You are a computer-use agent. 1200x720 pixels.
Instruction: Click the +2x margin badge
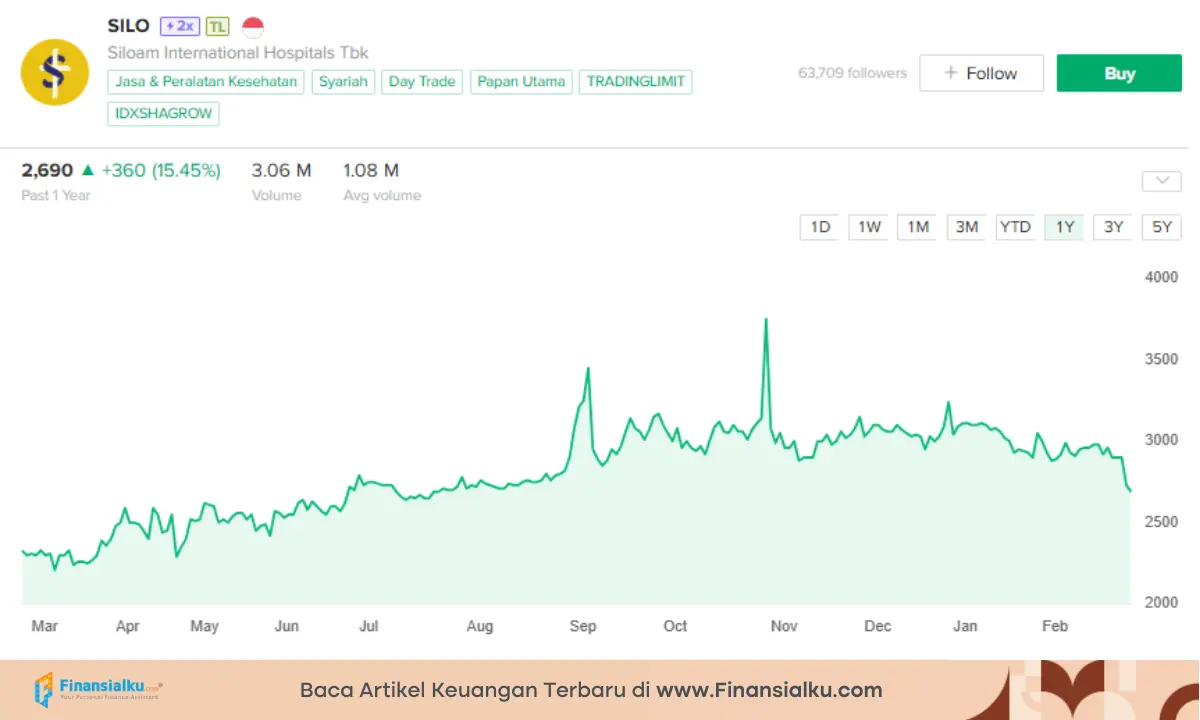point(180,27)
